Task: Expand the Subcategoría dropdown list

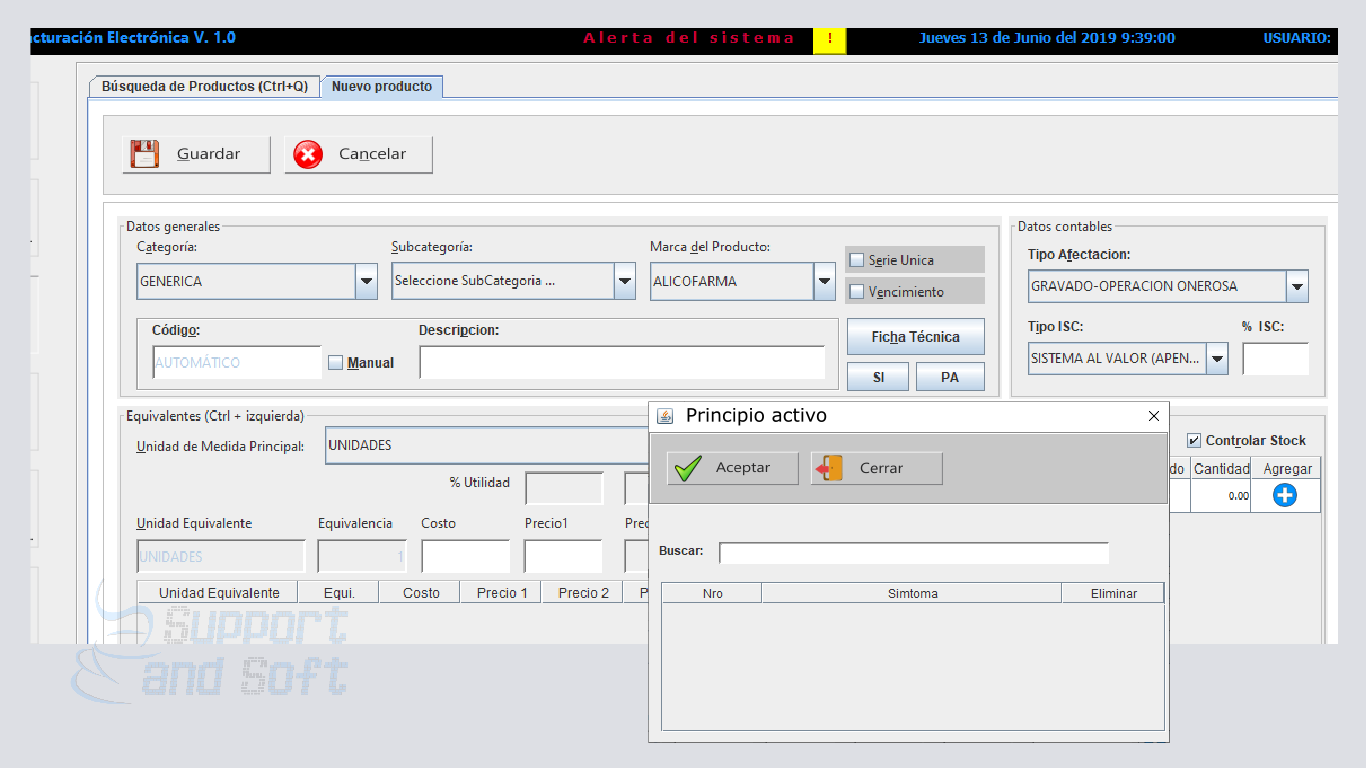Action: point(625,282)
